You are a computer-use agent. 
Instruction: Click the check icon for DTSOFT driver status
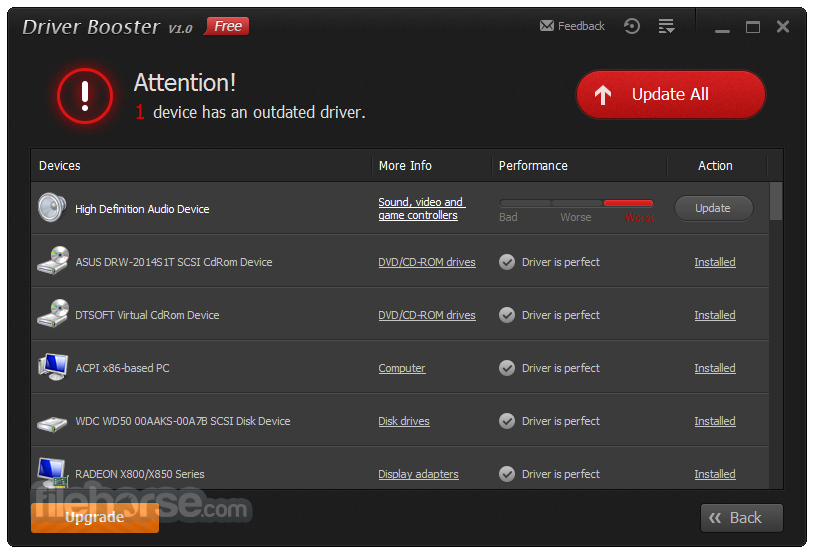(507, 315)
